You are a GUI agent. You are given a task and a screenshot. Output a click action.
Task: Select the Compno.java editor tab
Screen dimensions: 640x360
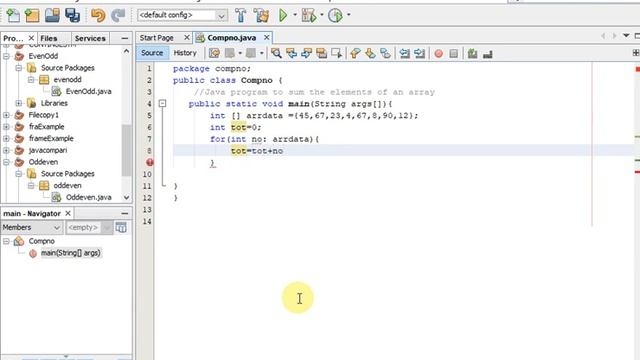pos(231,38)
